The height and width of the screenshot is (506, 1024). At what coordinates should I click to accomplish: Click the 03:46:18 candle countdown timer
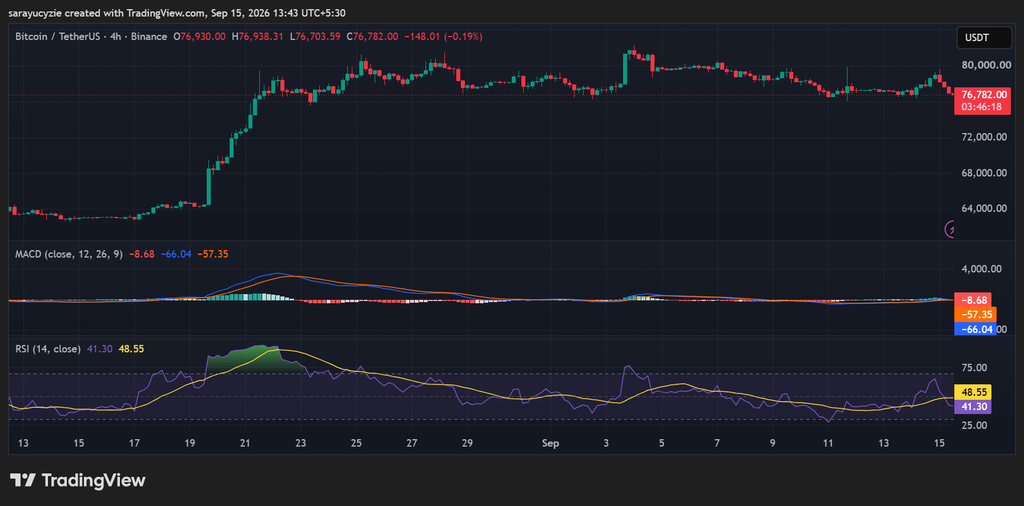pyautogui.click(x=982, y=108)
